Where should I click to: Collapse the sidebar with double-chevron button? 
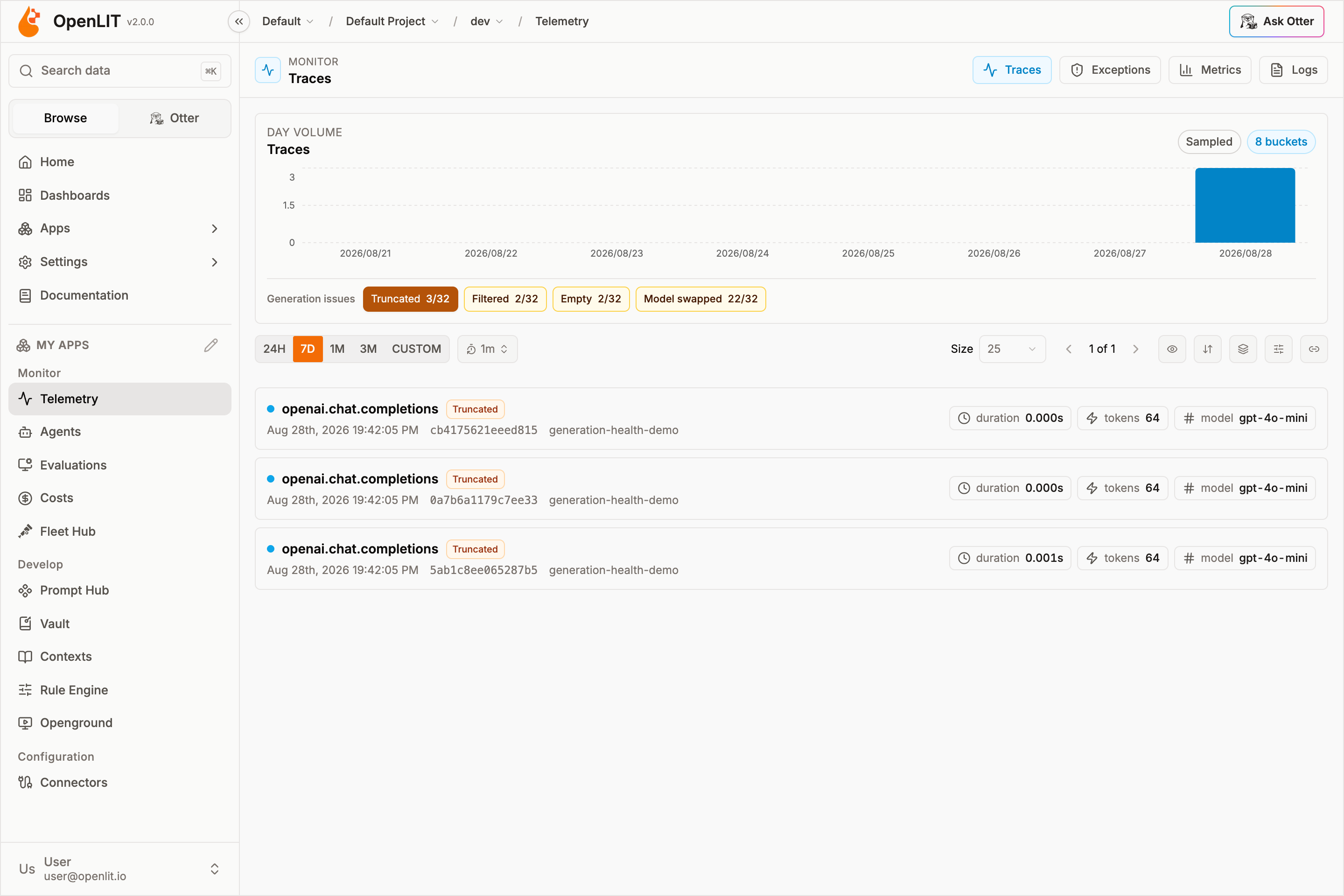click(239, 21)
